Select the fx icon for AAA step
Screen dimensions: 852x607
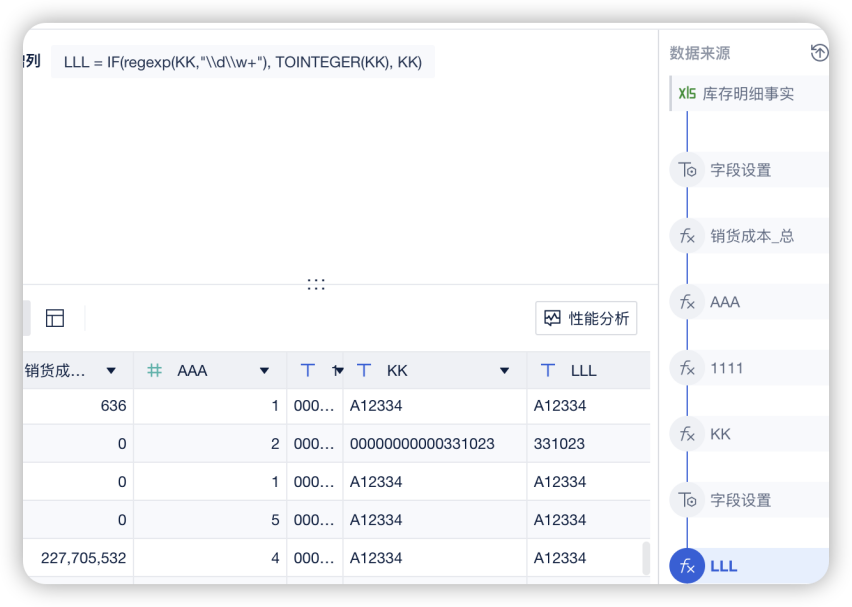687,302
